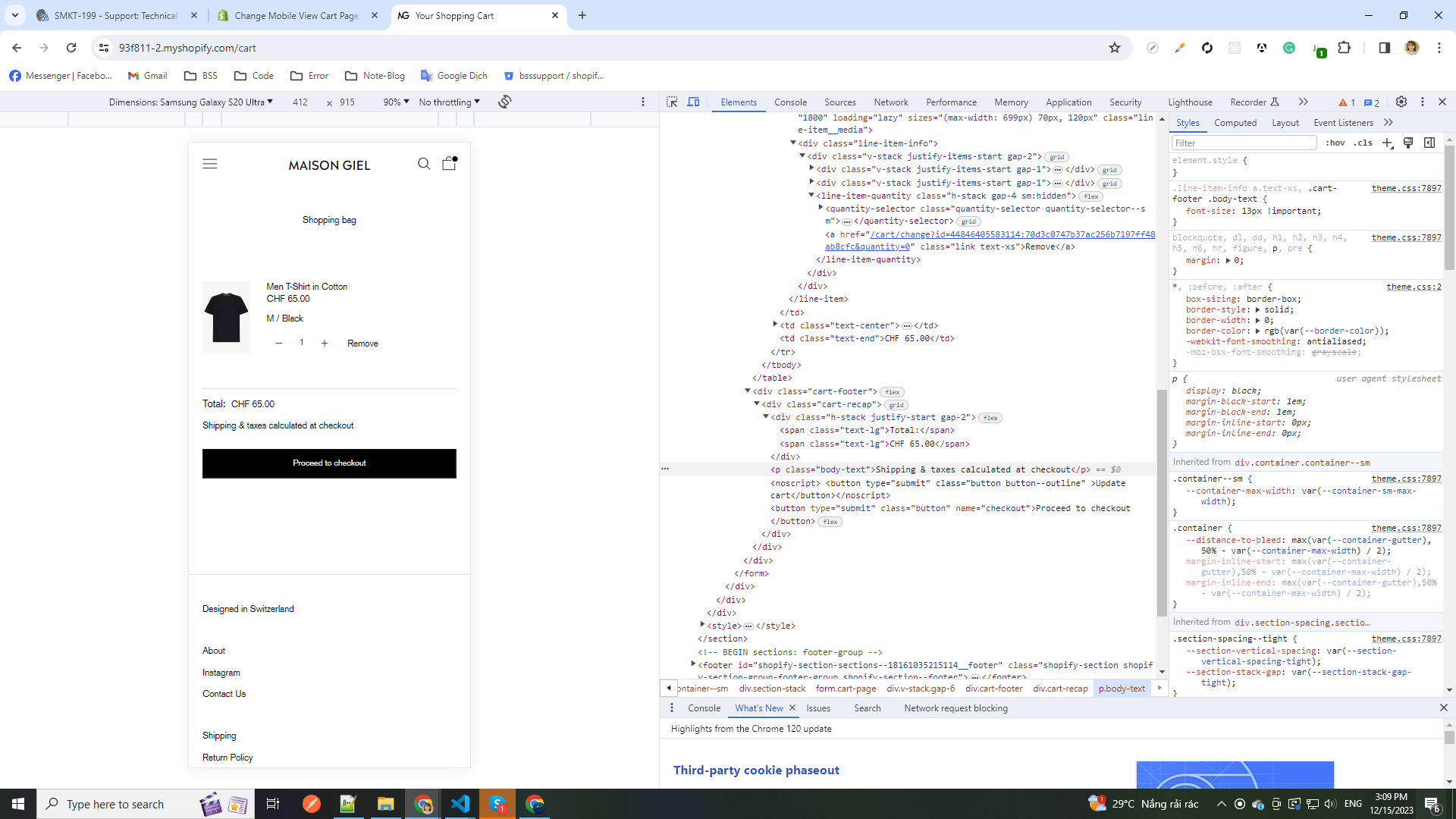This screenshot has height=819, width=1456.
Task: Click the Proceed to checkout button
Action: pyautogui.click(x=329, y=463)
